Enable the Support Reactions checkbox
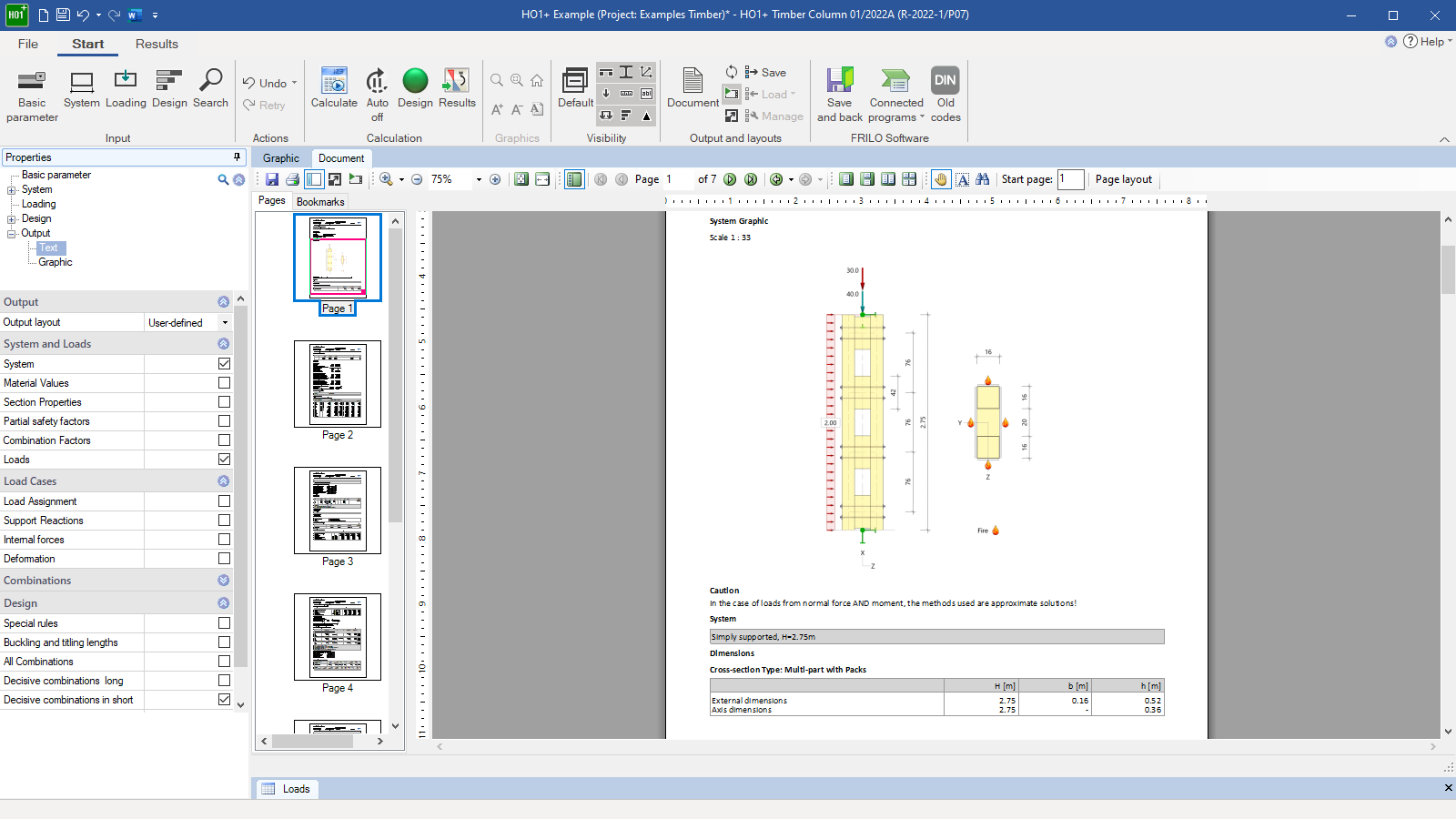 pos(224,520)
